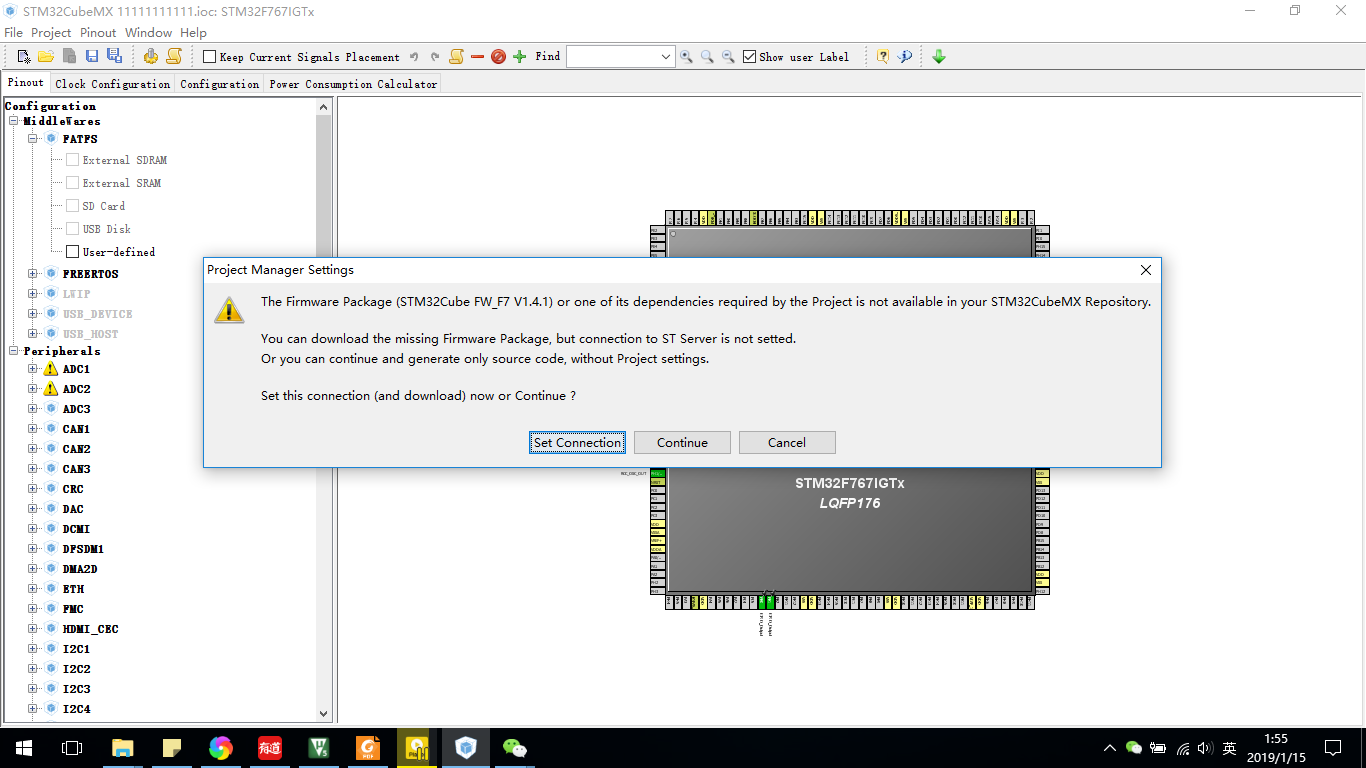Expand the FREERTOS tree node

coord(33,274)
